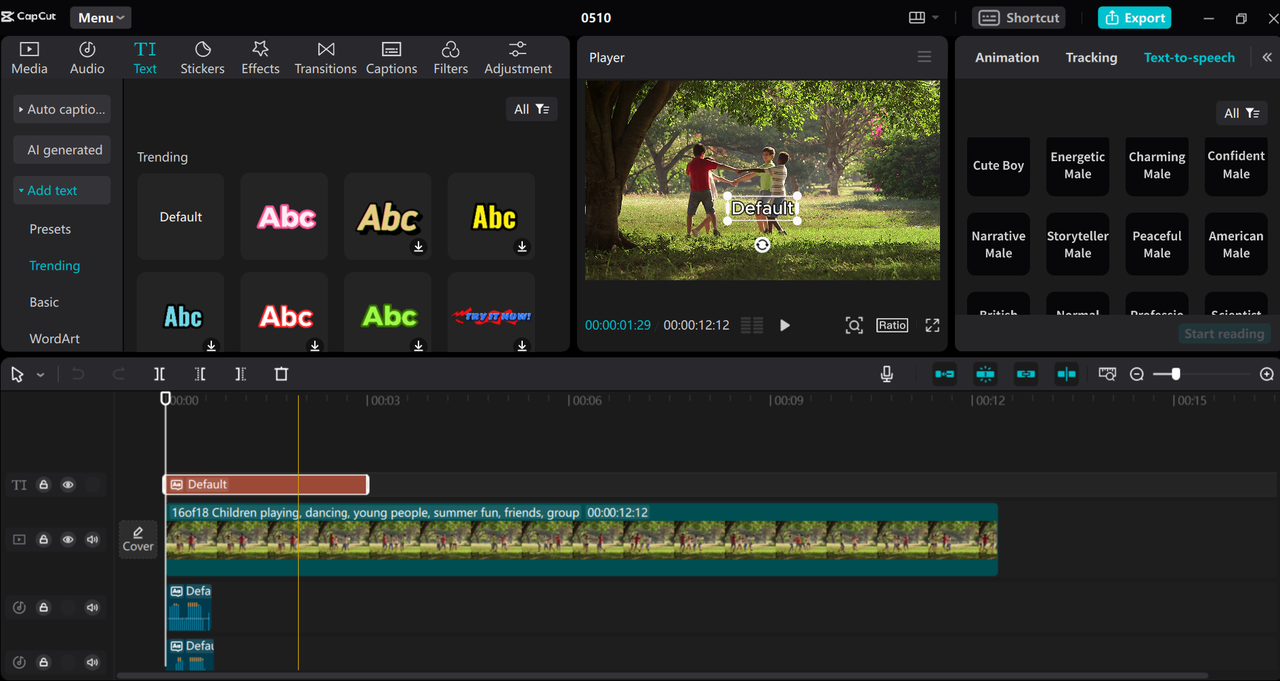Toggle the lock on the video track

pos(44,540)
